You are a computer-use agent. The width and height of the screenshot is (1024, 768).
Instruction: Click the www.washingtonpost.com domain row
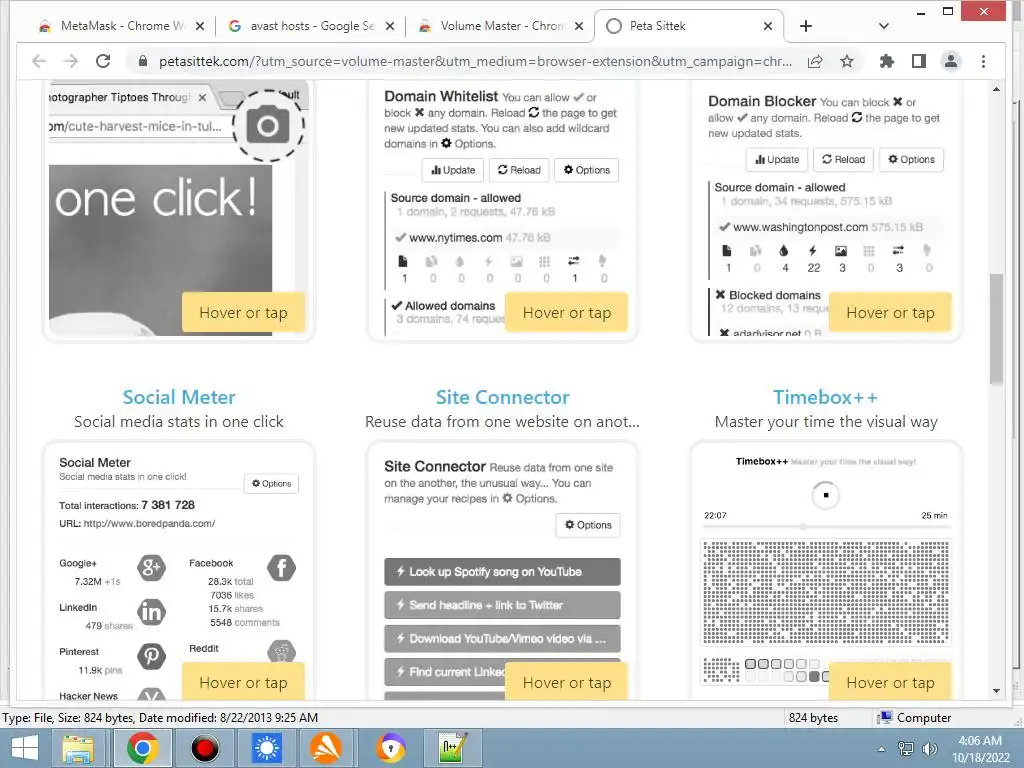827,227
